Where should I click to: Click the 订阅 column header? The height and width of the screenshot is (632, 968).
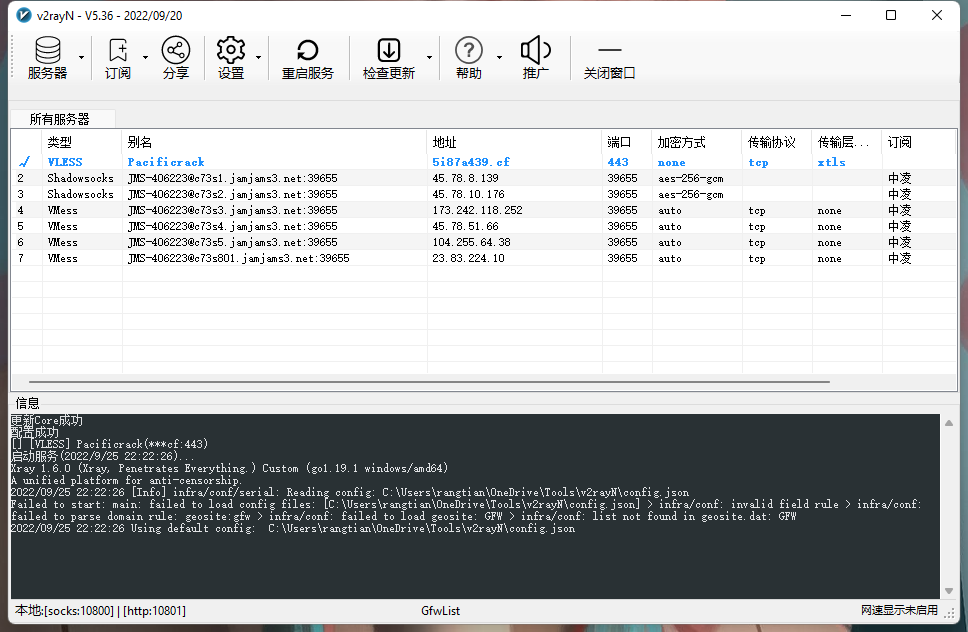(x=919, y=143)
